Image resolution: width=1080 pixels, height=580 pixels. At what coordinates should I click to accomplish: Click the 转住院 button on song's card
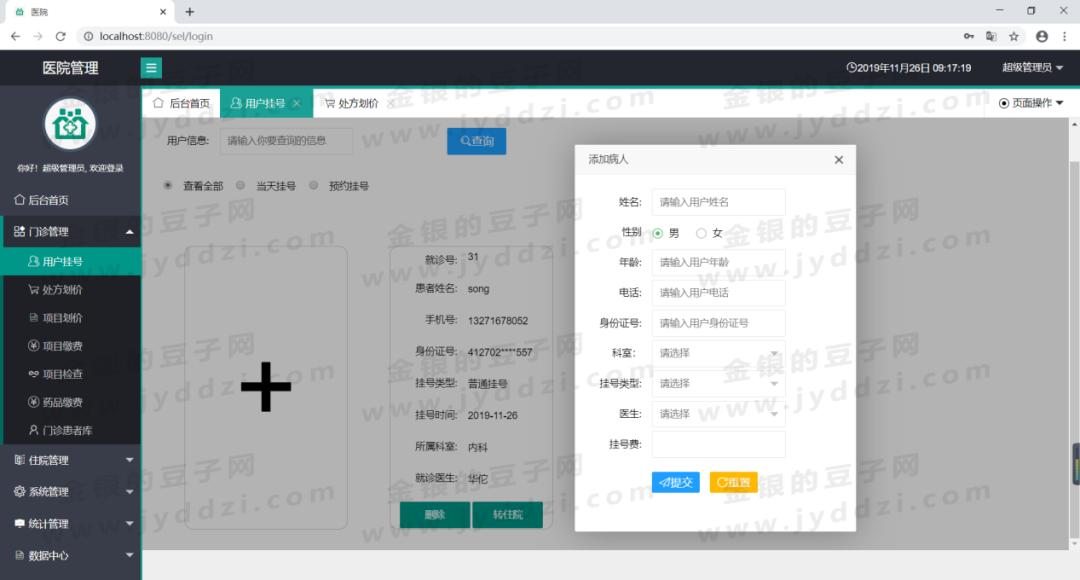508,515
